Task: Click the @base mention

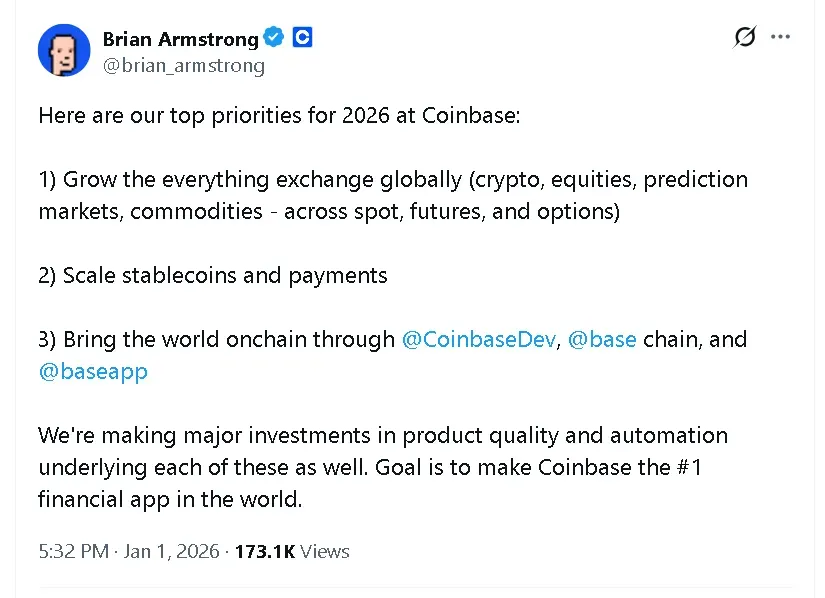Action: tap(602, 339)
